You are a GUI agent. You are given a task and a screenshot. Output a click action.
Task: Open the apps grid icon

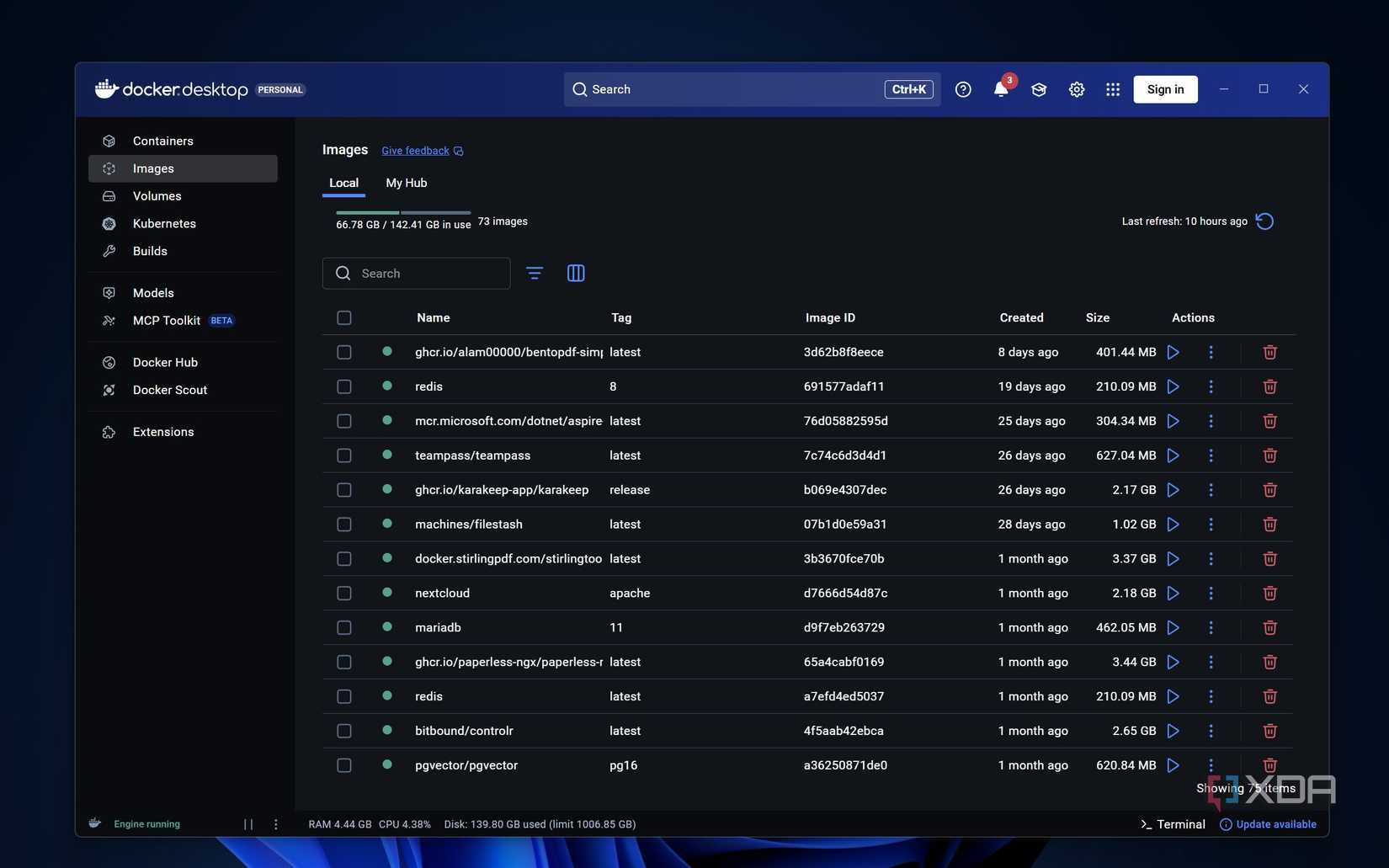pos(1113,89)
